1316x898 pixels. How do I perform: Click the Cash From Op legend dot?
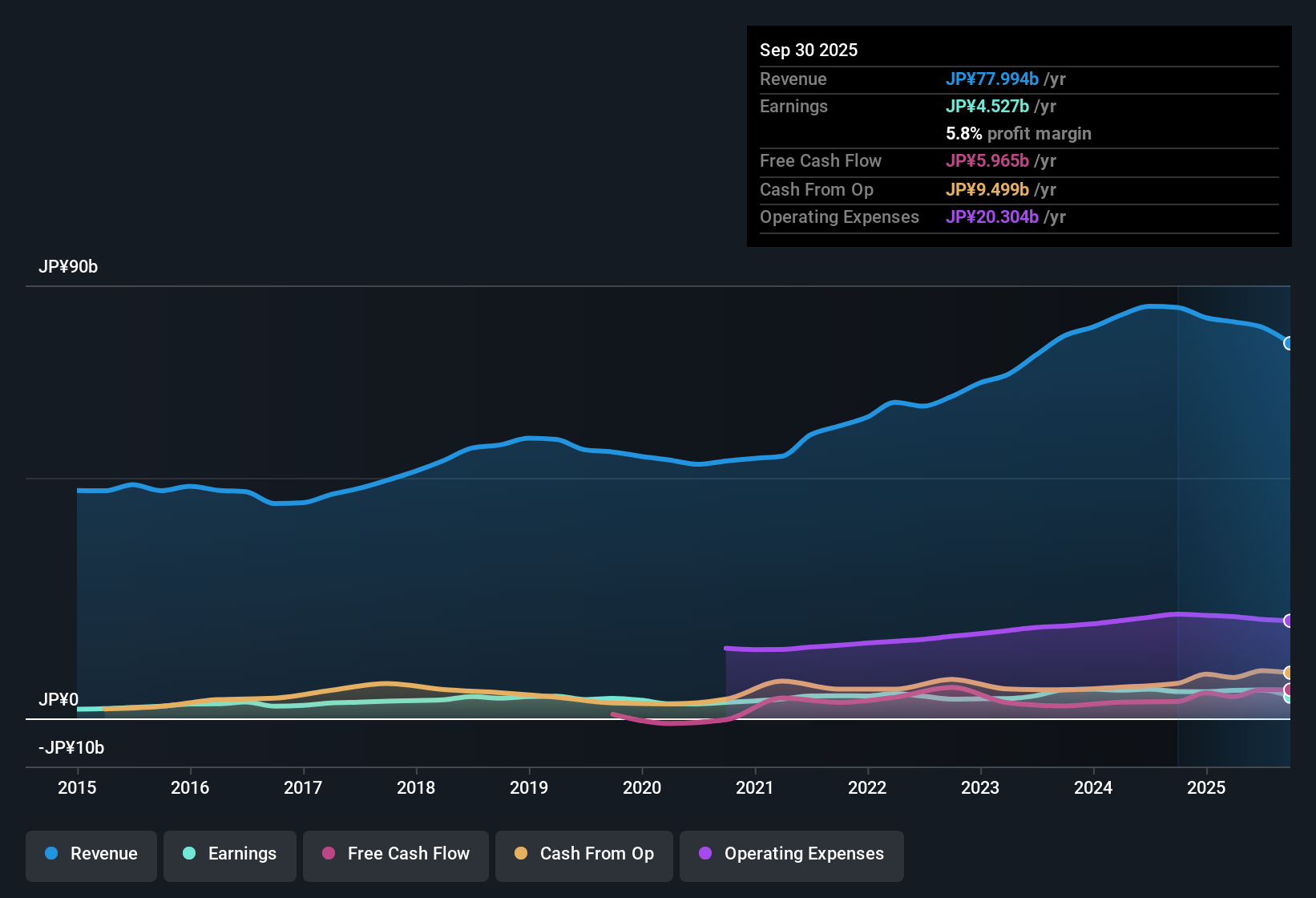click(x=522, y=854)
